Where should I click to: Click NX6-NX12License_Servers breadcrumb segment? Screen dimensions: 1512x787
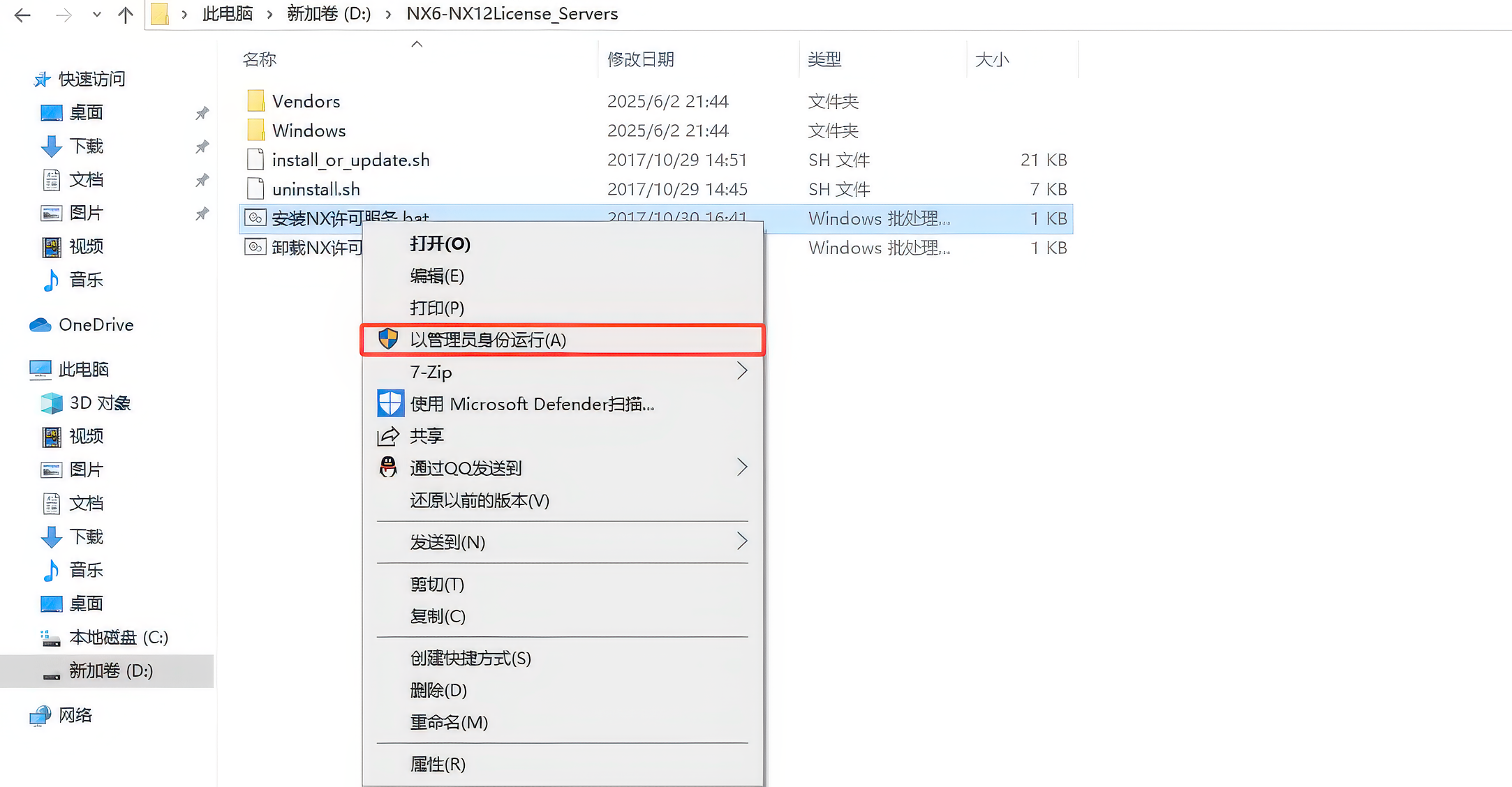coord(512,14)
